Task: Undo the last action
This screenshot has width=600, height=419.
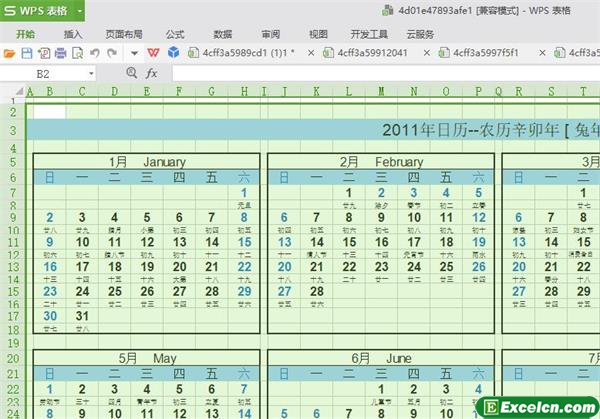Action: tap(93, 52)
